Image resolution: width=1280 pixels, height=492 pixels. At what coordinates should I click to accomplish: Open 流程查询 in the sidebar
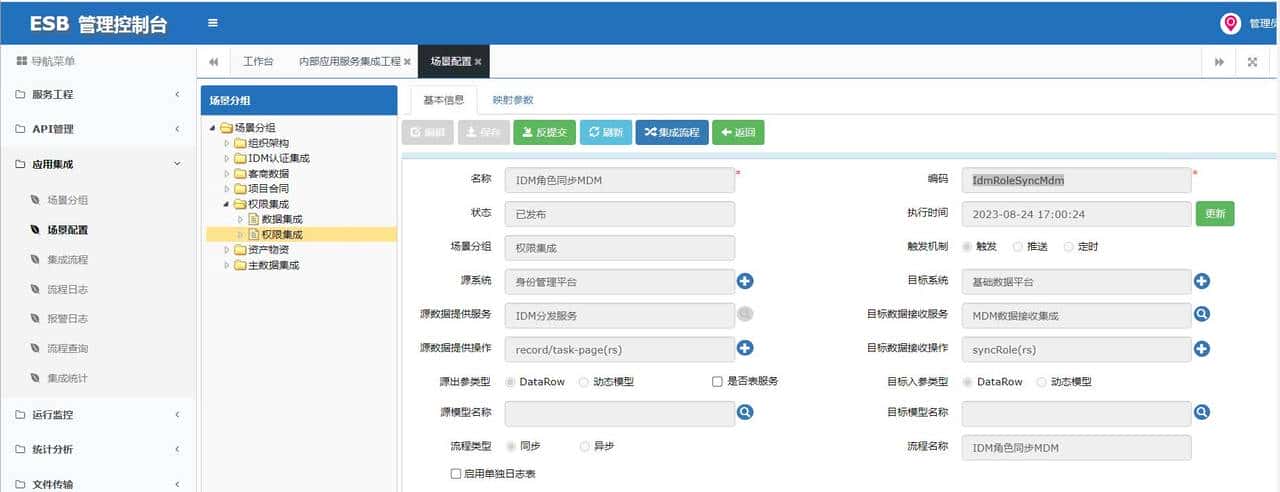tap(67, 348)
